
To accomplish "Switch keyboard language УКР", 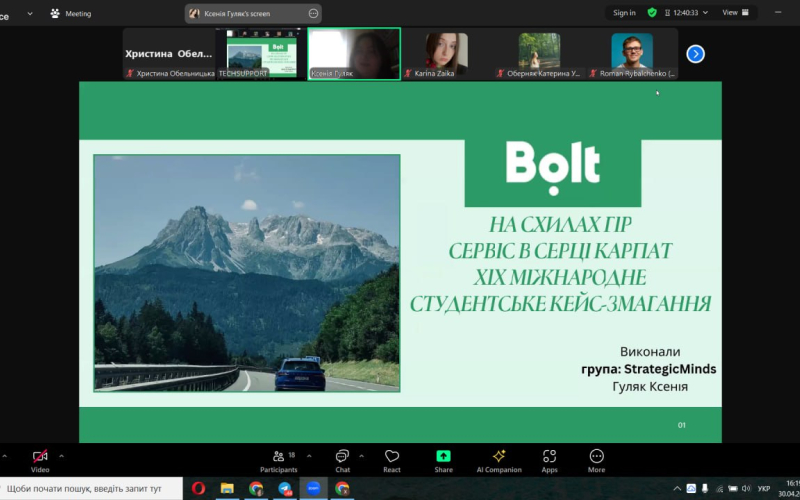I will coord(764,489).
